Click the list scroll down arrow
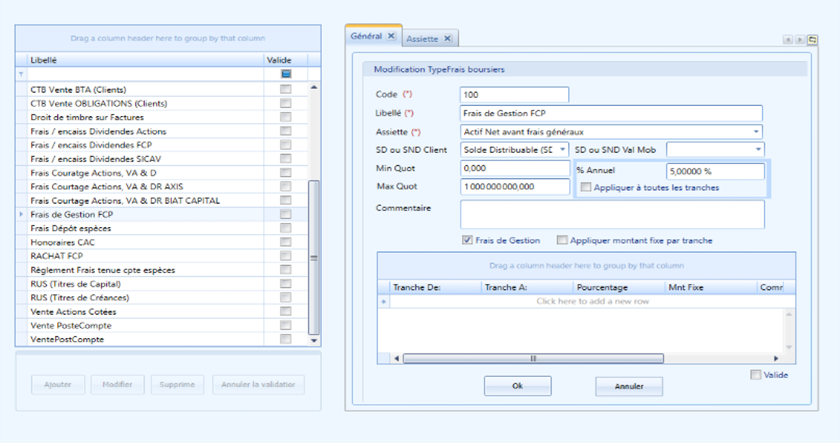This screenshot has height=443, width=840. pyautogui.click(x=314, y=340)
